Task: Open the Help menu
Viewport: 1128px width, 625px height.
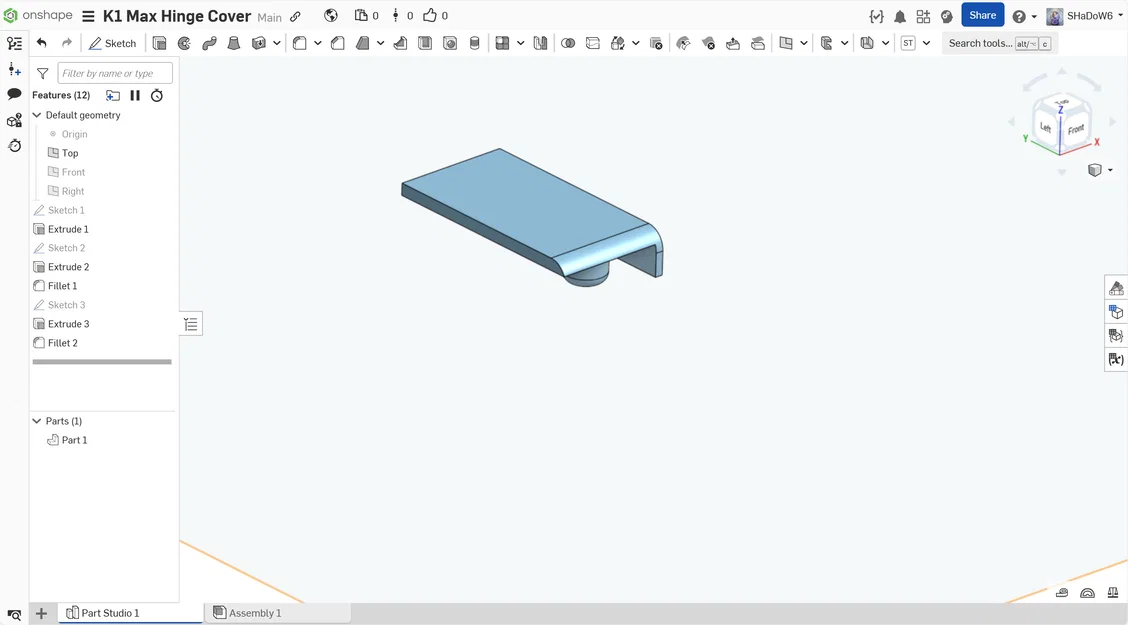Action: coord(1024,16)
